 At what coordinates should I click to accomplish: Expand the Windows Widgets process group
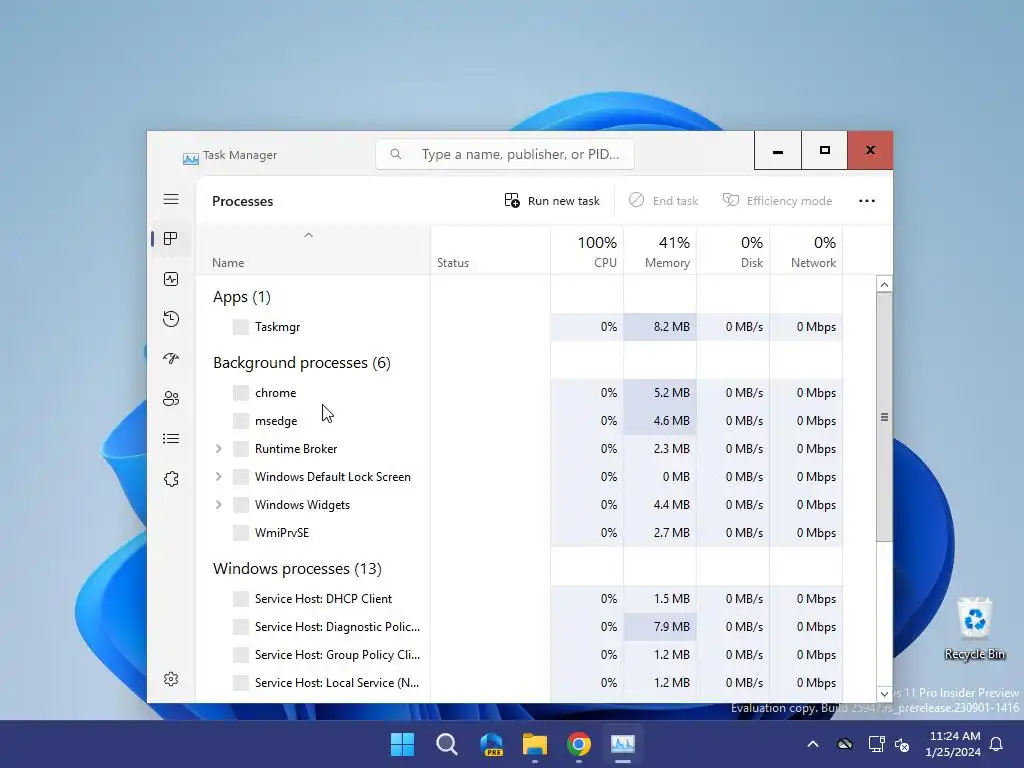coord(219,505)
